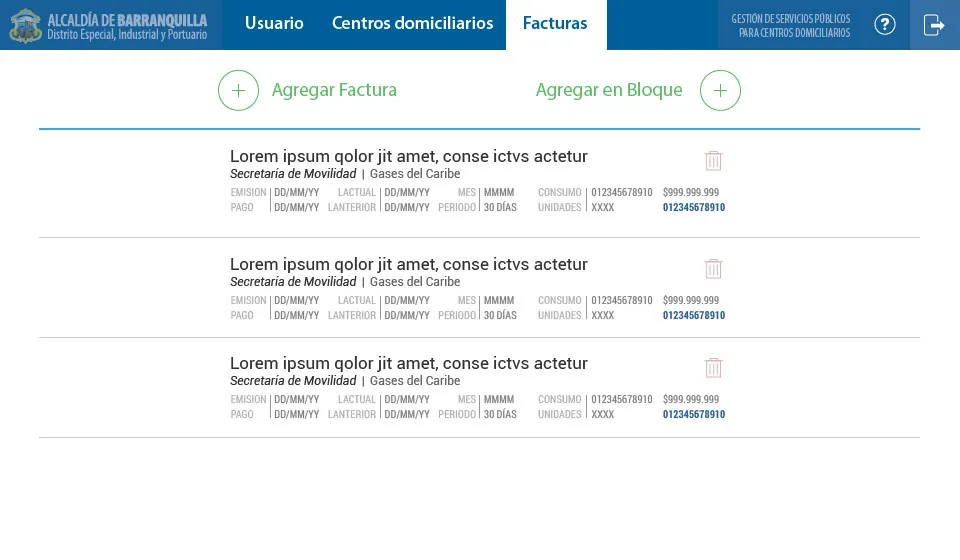Click the Alcaldía de Barranquilla crest logo
The width and height of the screenshot is (960, 560).
[x=26, y=25]
